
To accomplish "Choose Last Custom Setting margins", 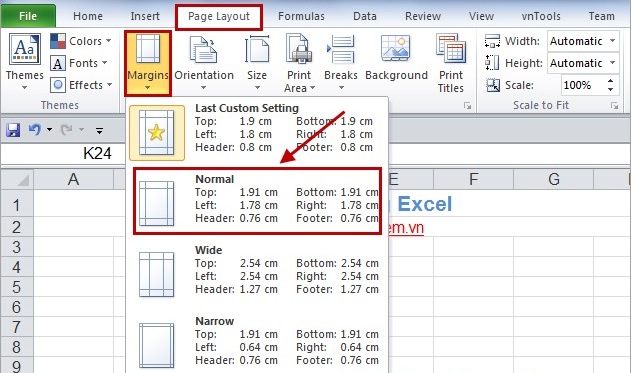I will [x=257, y=133].
